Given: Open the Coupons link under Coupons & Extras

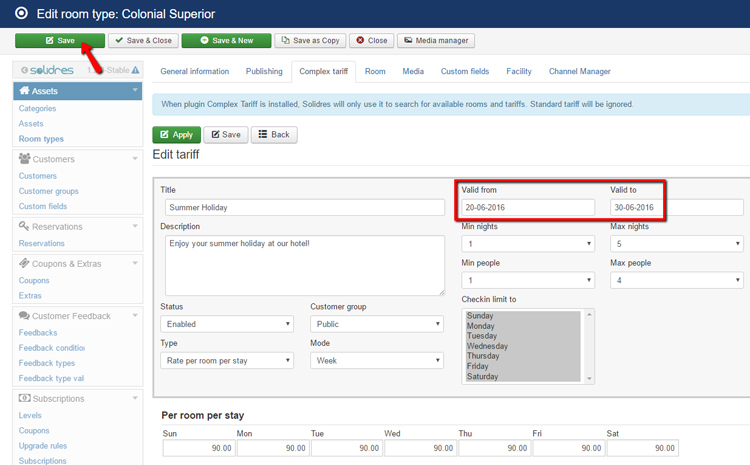Looking at the screenshot, I should pyautogui.click(x=34, y=280).
